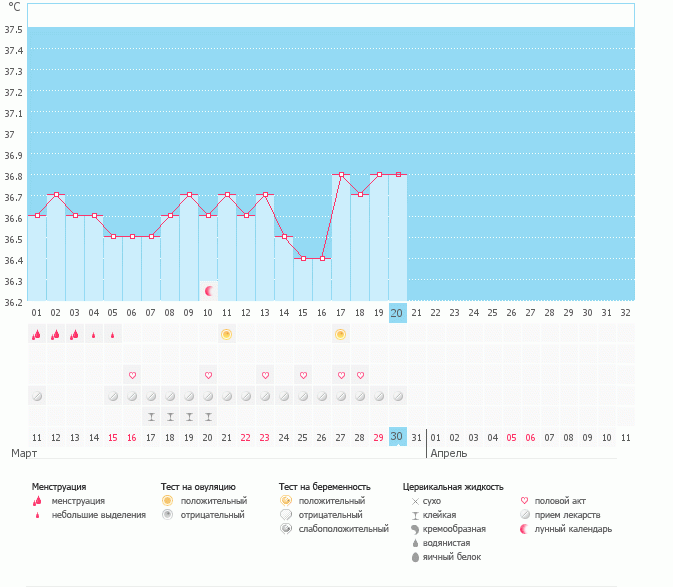The image size is (673, 587).
Task: Click positive ovulation test icon on day 17
Action: pyautogui.click(x=341, y=334)
